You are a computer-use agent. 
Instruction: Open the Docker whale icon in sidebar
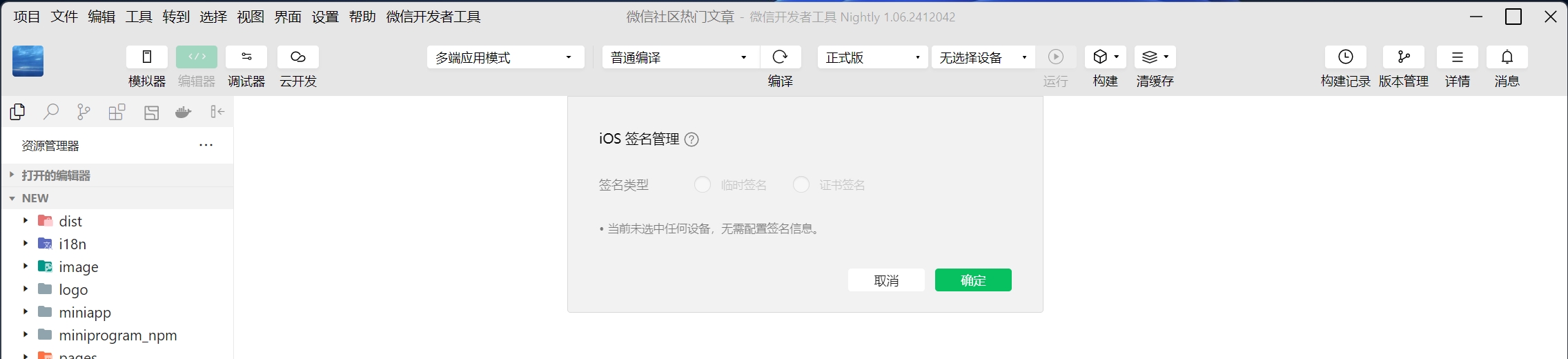(184, 112)
